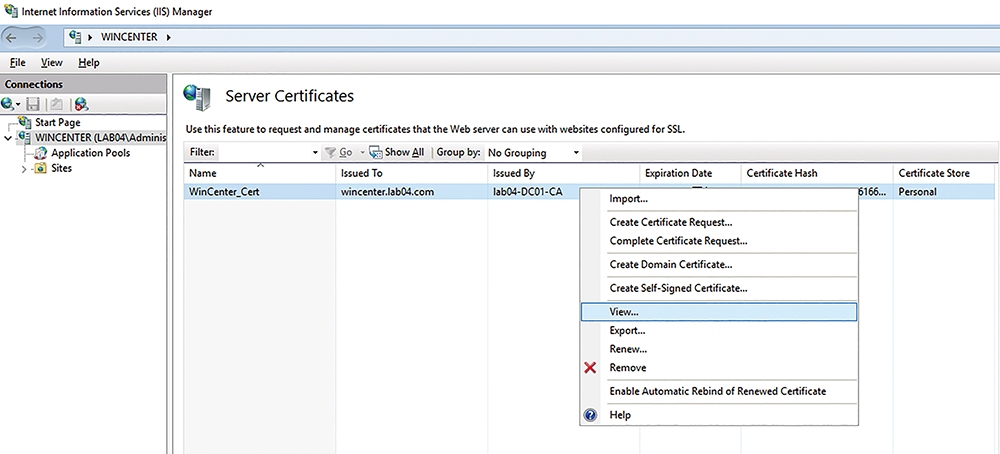
Task: Choose Export... from the context menu
Action: coord(719,331)
